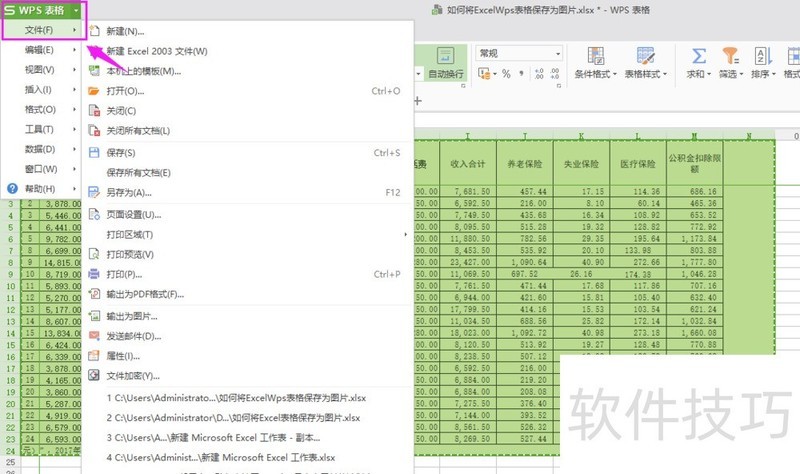Click the 失业保险 header cell
This screenshot has height=474, width=800.
(582, 164)
